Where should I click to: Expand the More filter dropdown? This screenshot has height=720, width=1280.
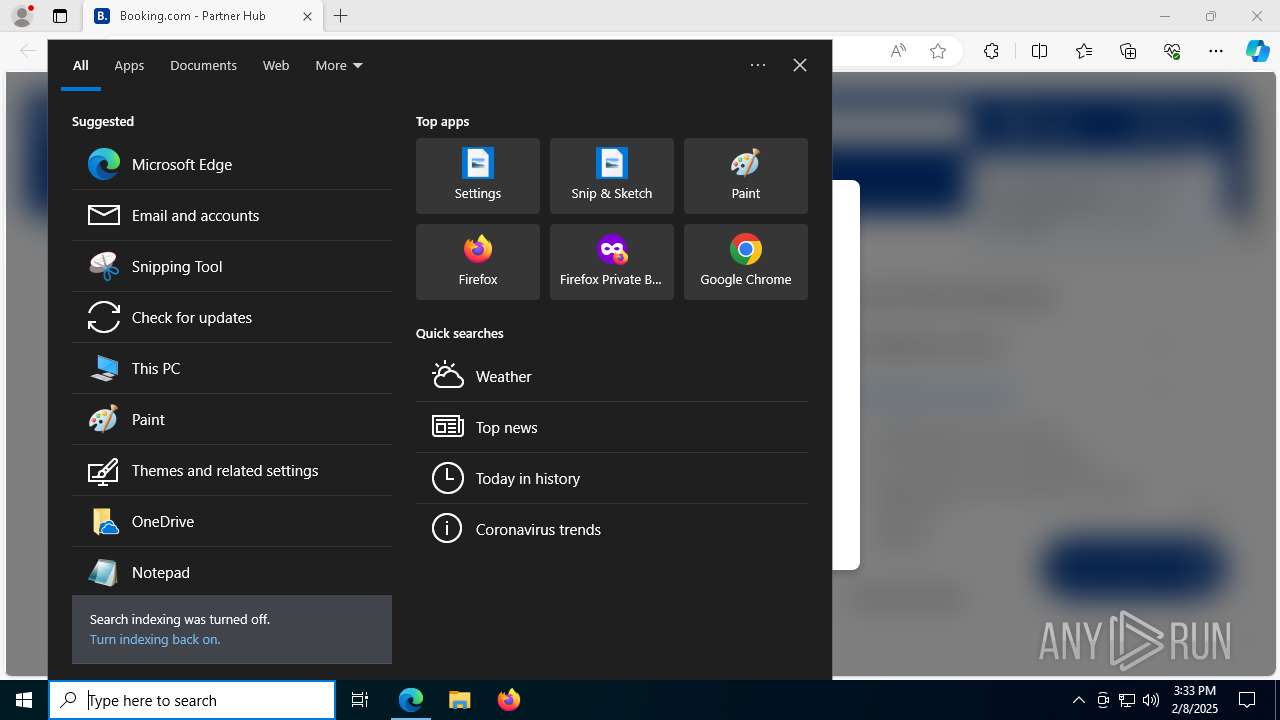tap(339, 65)
